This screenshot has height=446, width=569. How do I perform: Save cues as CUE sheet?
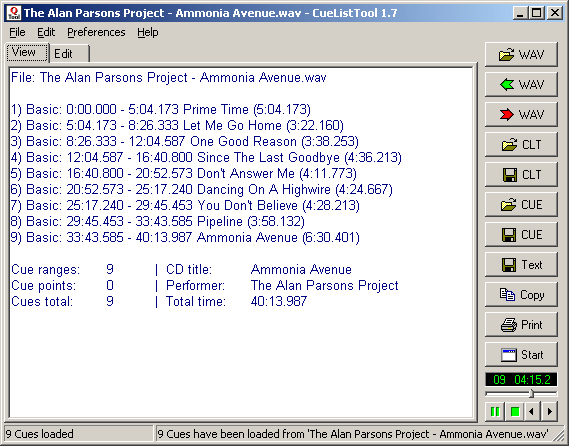coord(521,235)
